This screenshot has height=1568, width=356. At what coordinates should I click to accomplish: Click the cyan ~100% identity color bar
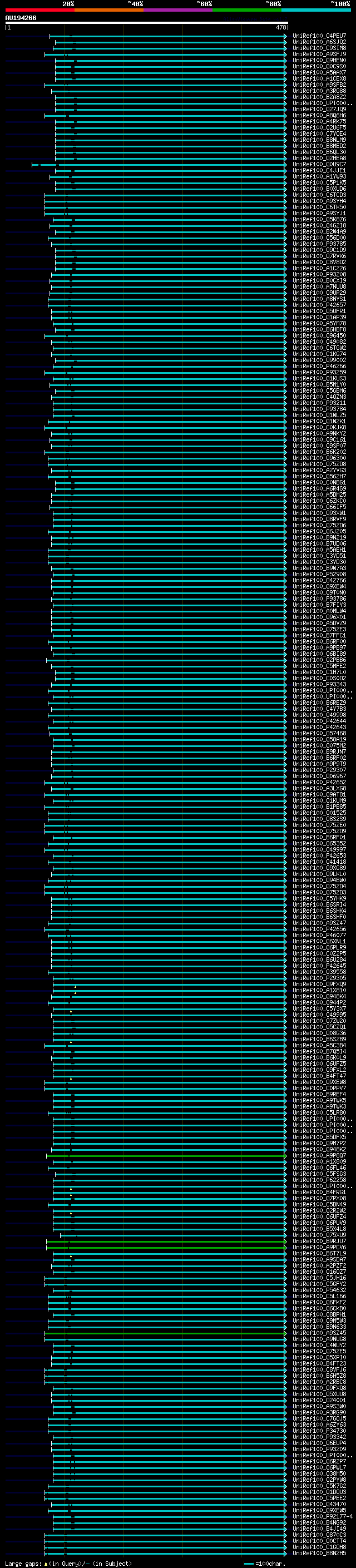(x=316, y=10)
